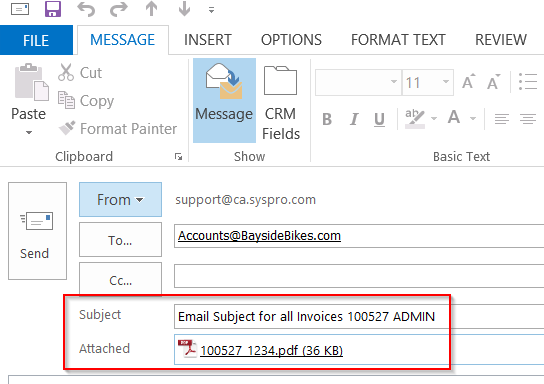Click into the Cc field

(x=359, y=276)
